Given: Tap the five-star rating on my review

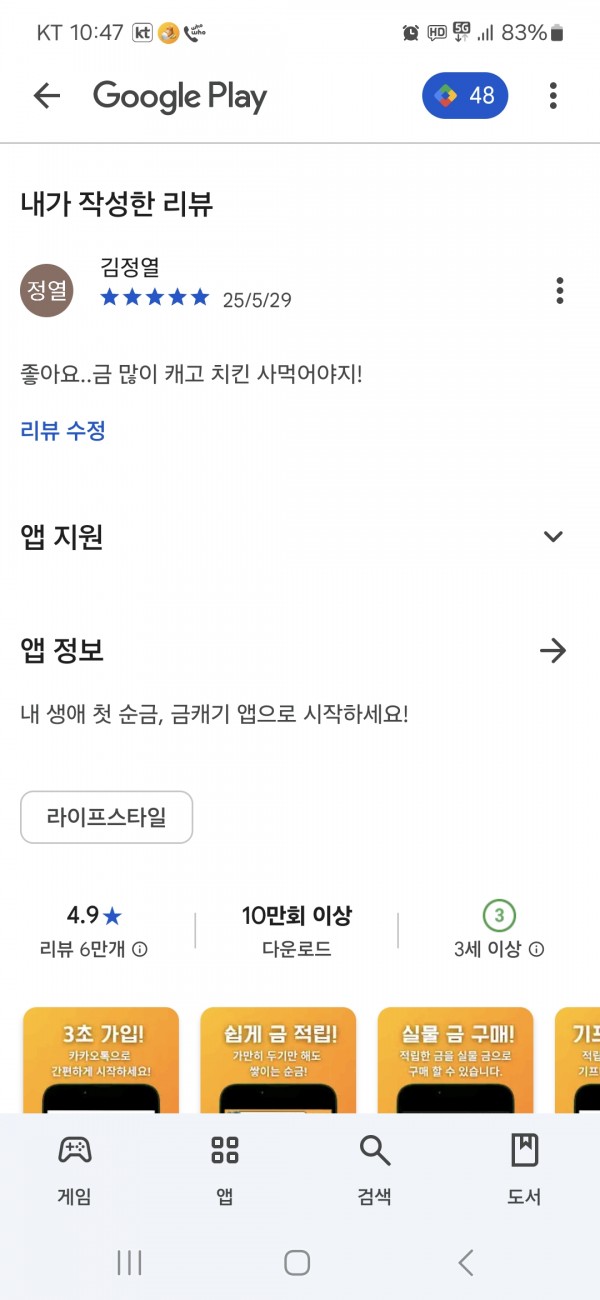Looking at the screenshot, I should click(x=155, y=298).
